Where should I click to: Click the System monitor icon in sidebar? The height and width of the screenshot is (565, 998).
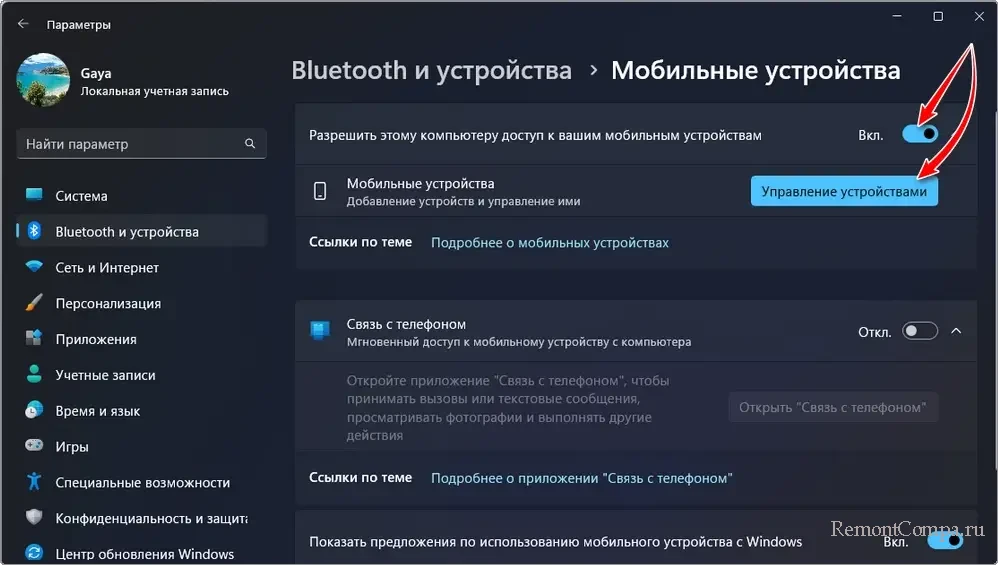pos(35,196)
